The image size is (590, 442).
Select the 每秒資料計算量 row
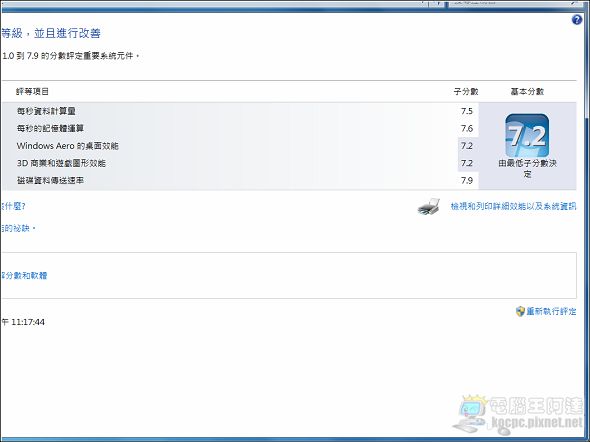pyautogui.click(x=240, y=111)
